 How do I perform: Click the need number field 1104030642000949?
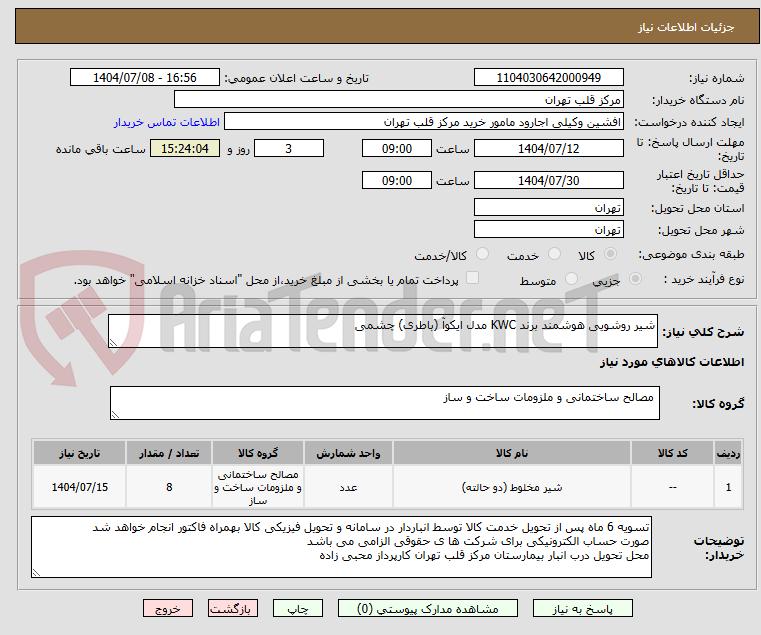548,78
